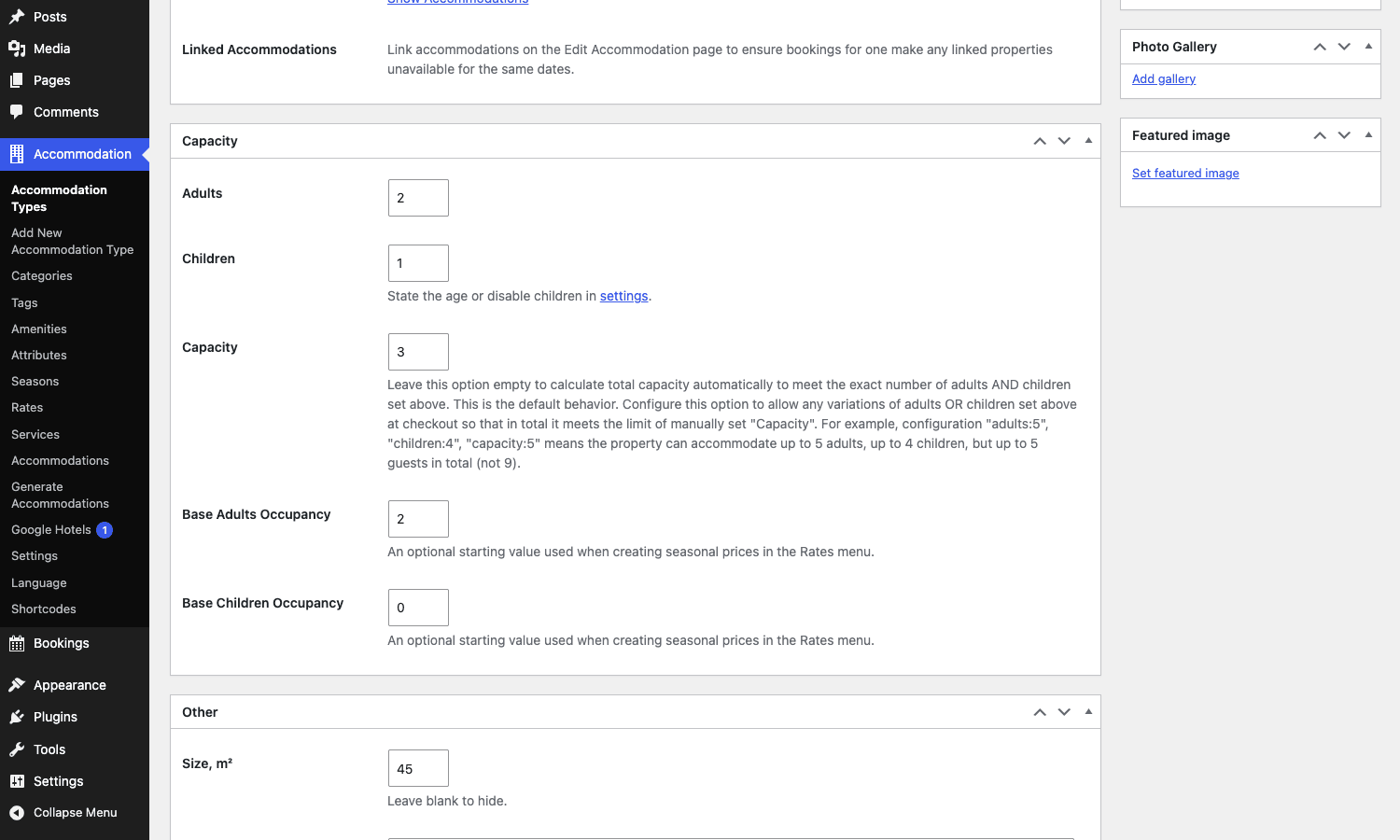Open Seasons submenu item
Viewport: 1400px width, 840px height.
[x=35, y=382]
